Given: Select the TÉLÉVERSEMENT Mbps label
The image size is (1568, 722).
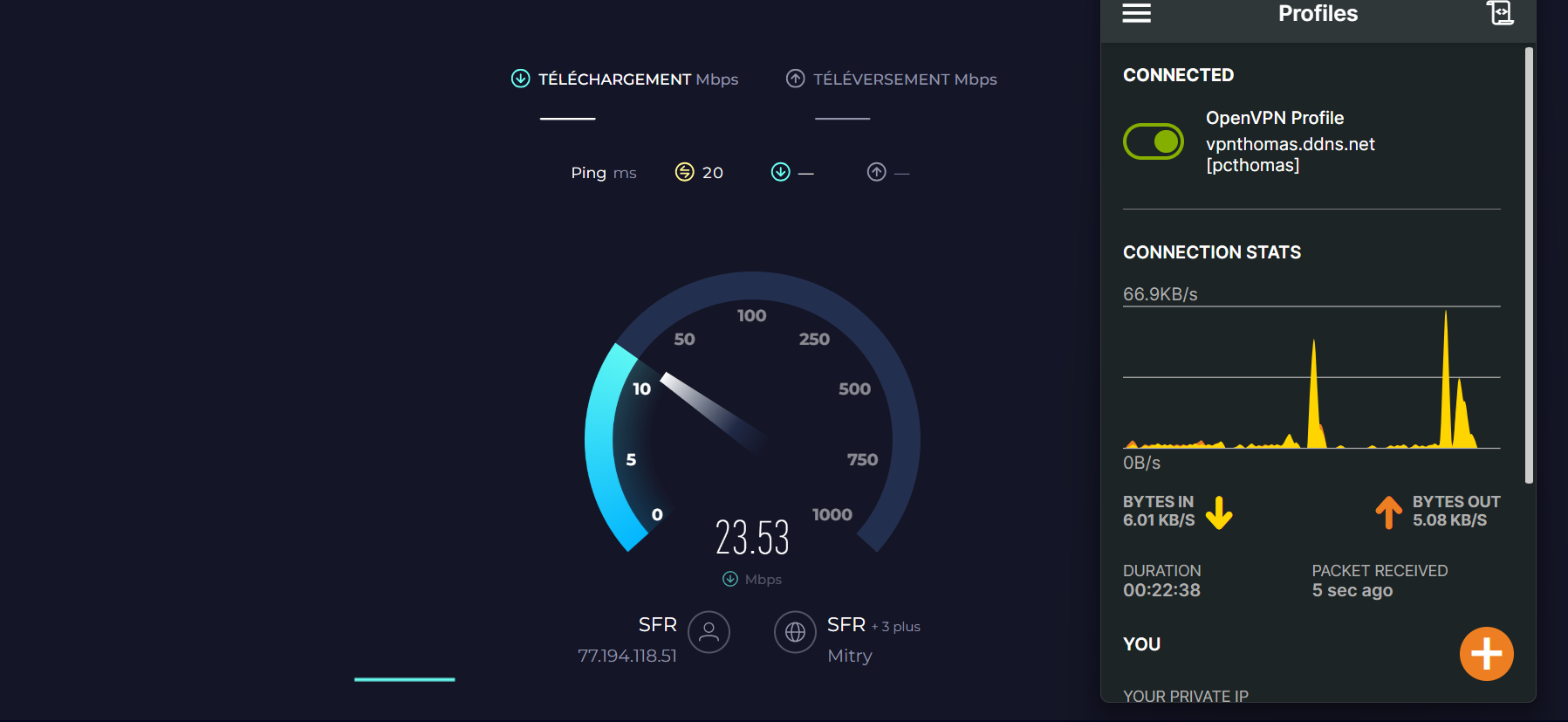Looking at the screenshot, I should click(905, 79).
